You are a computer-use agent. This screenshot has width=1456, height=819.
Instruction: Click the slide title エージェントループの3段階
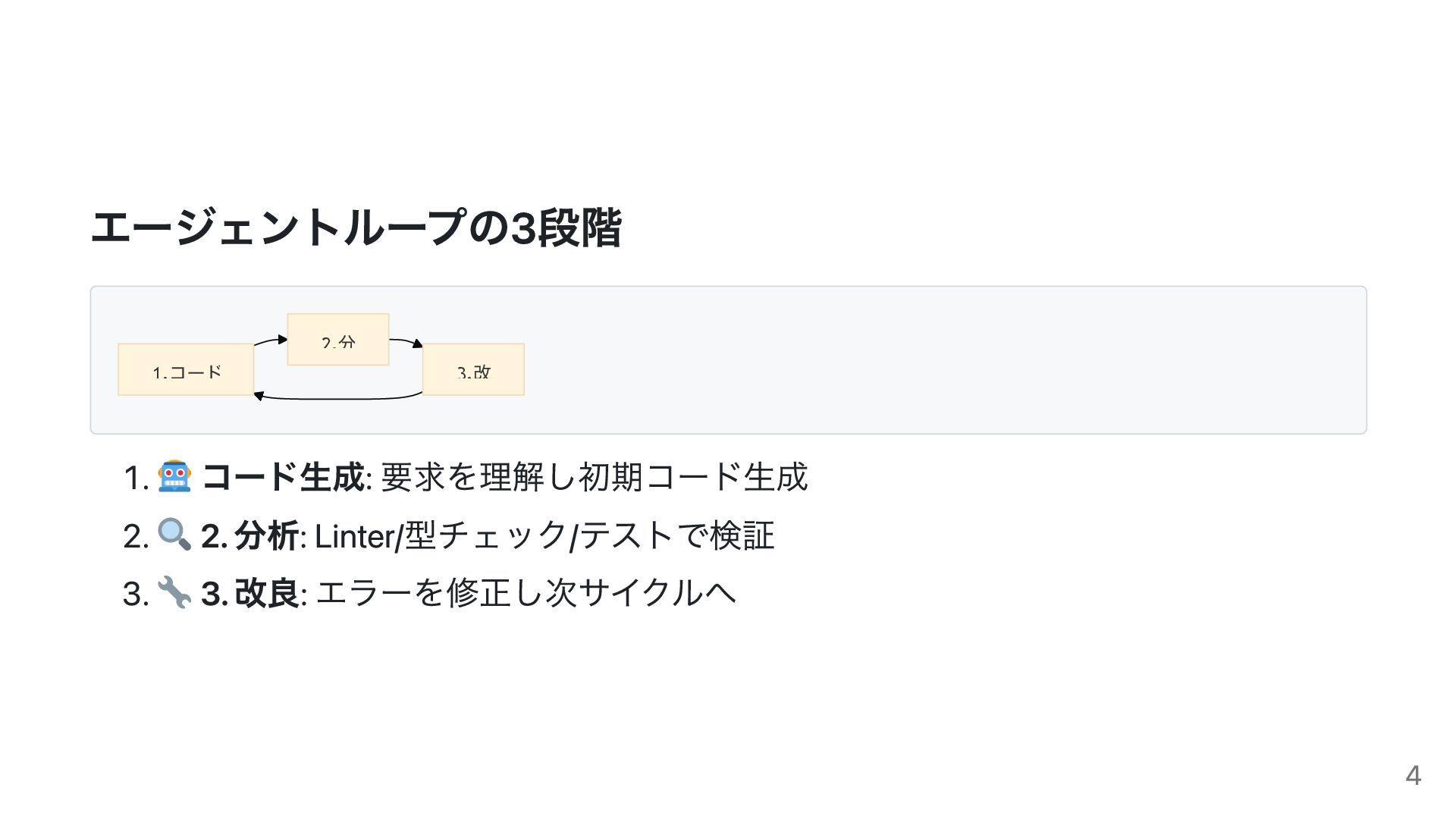click(356, 227)
